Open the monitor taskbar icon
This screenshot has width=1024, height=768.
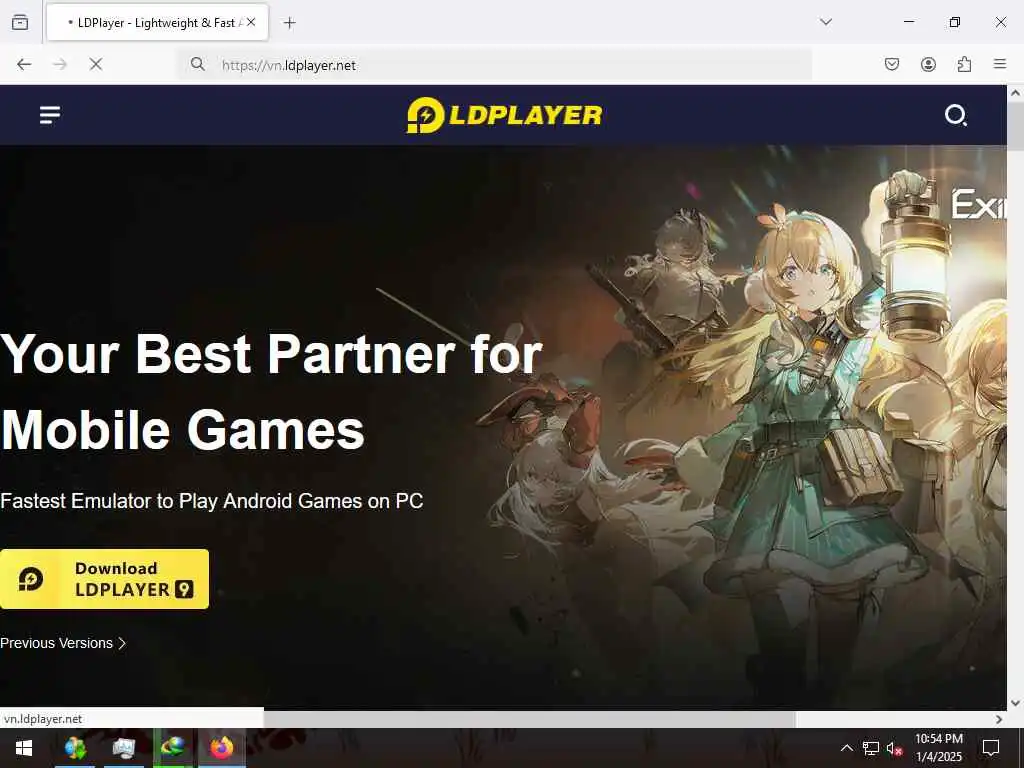point(124,748)
